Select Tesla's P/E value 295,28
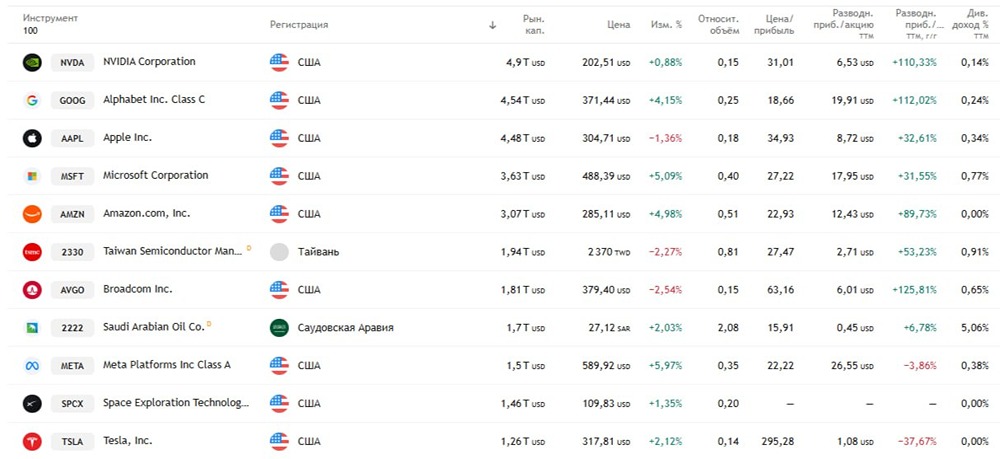This screenshot has width=1000, height=459. coord(778,441)
